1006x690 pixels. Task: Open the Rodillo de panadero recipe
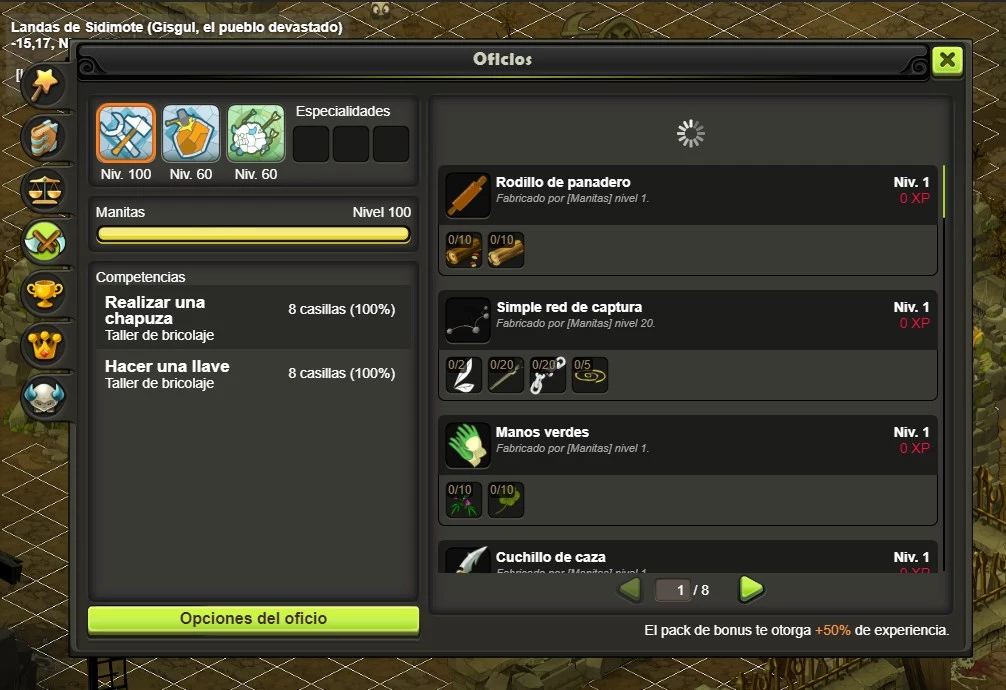click(688, 195)
